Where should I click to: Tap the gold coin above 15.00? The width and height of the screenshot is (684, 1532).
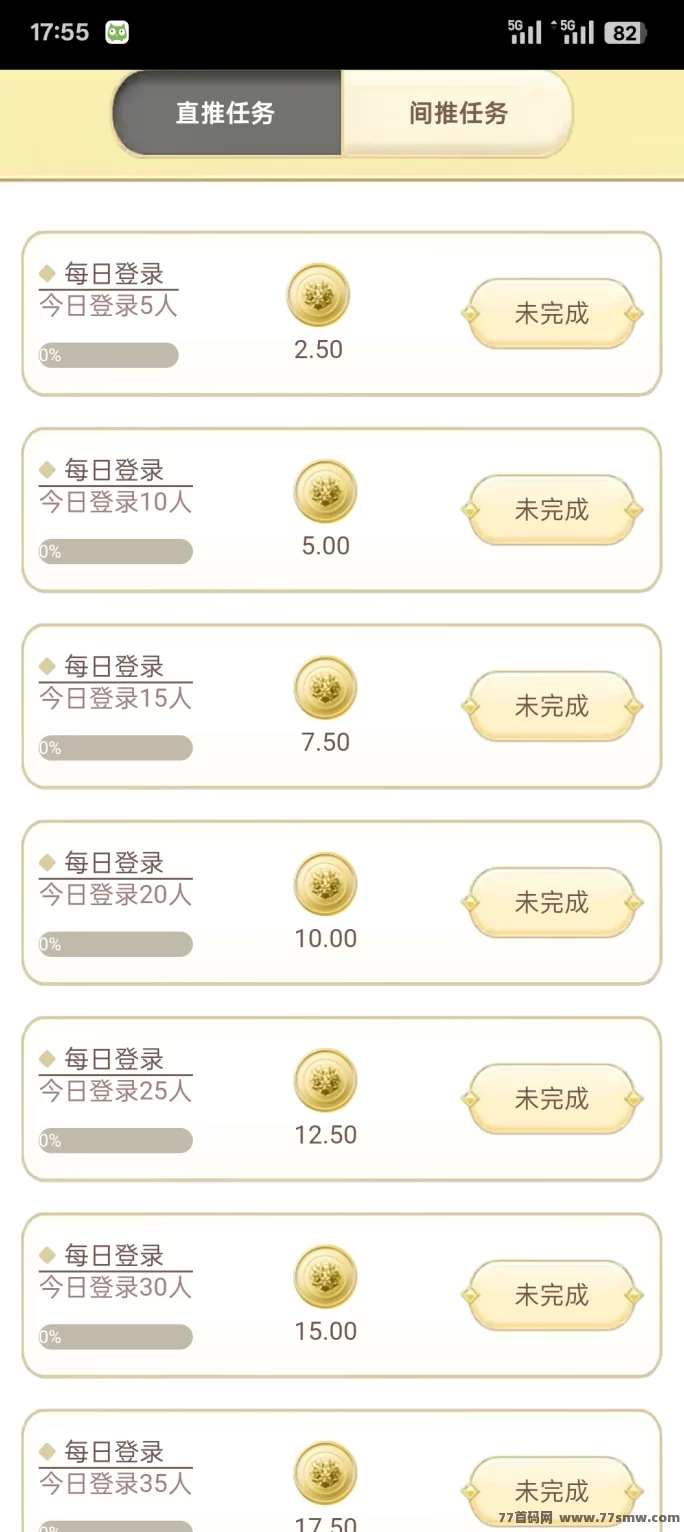pyautogui.click(x=325, y=1277)
